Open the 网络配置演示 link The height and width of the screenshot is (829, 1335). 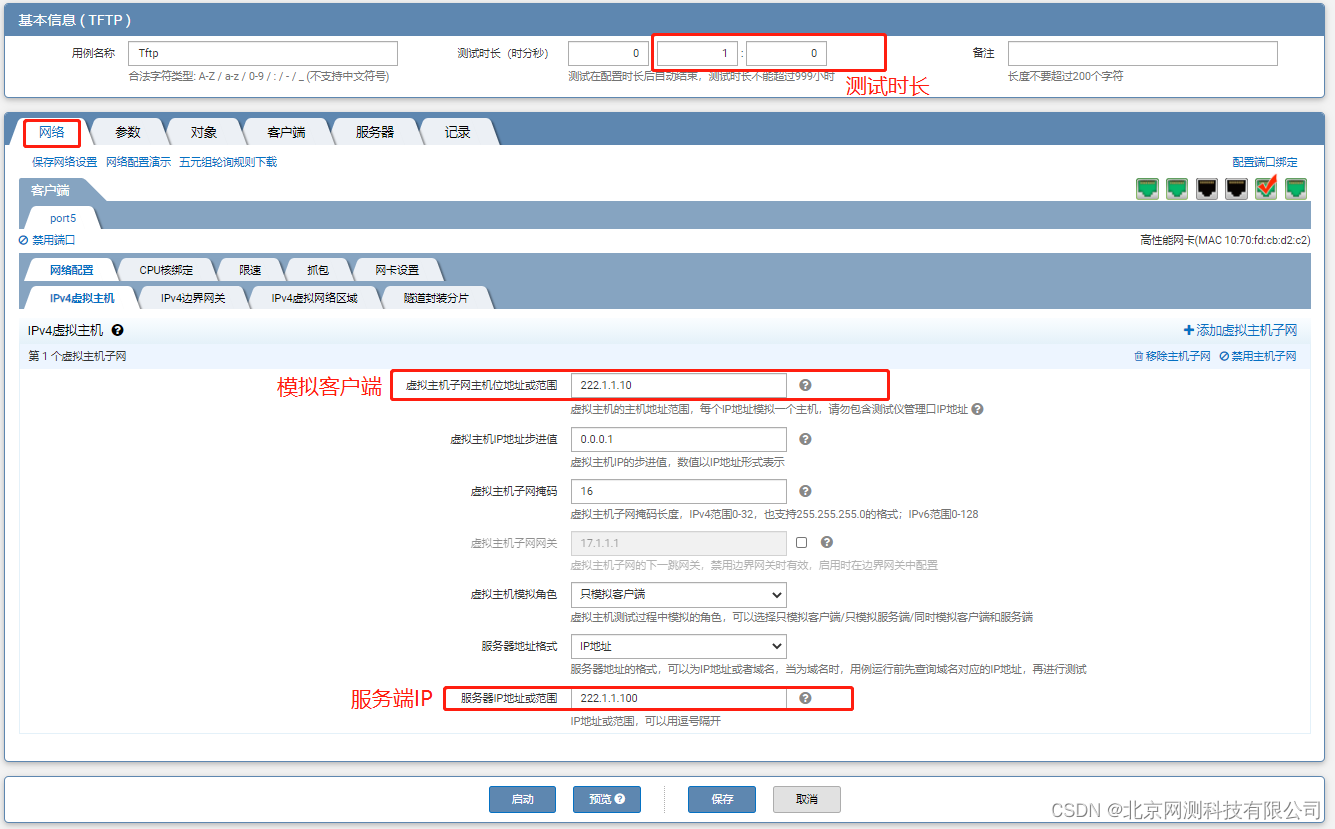click(x=139, y=162)
